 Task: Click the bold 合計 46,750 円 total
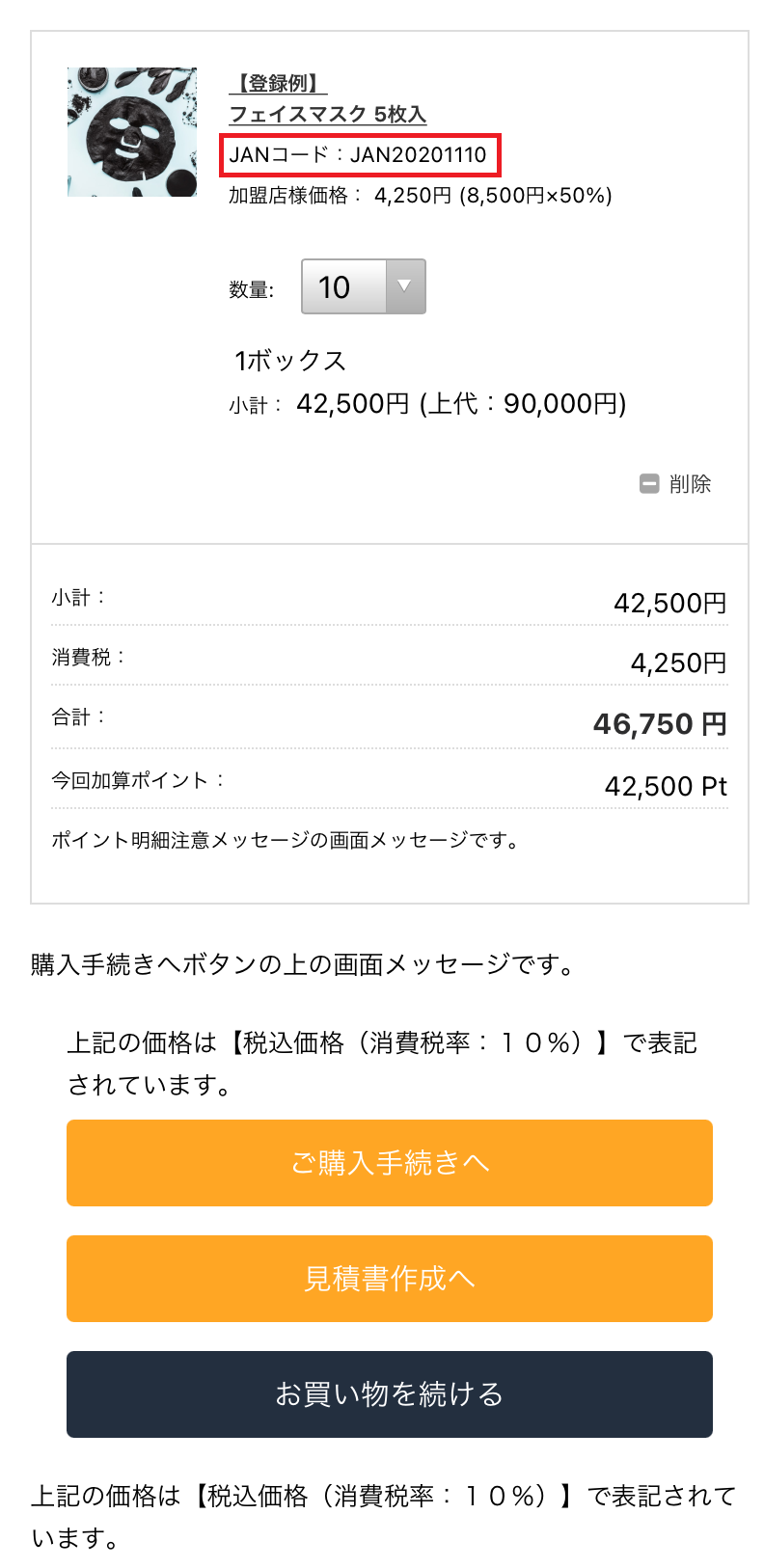[660, 724]
